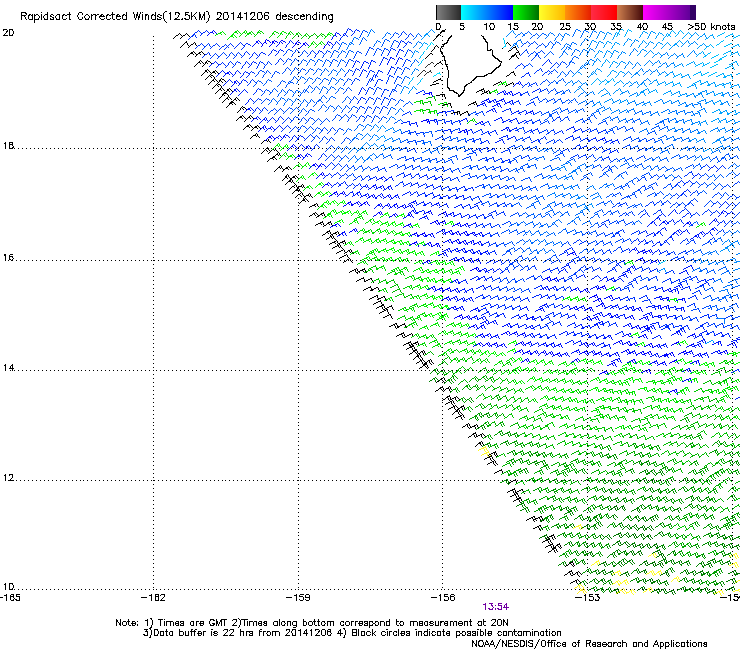Select the cyan 5-10 knots legend color

(474, 12)
